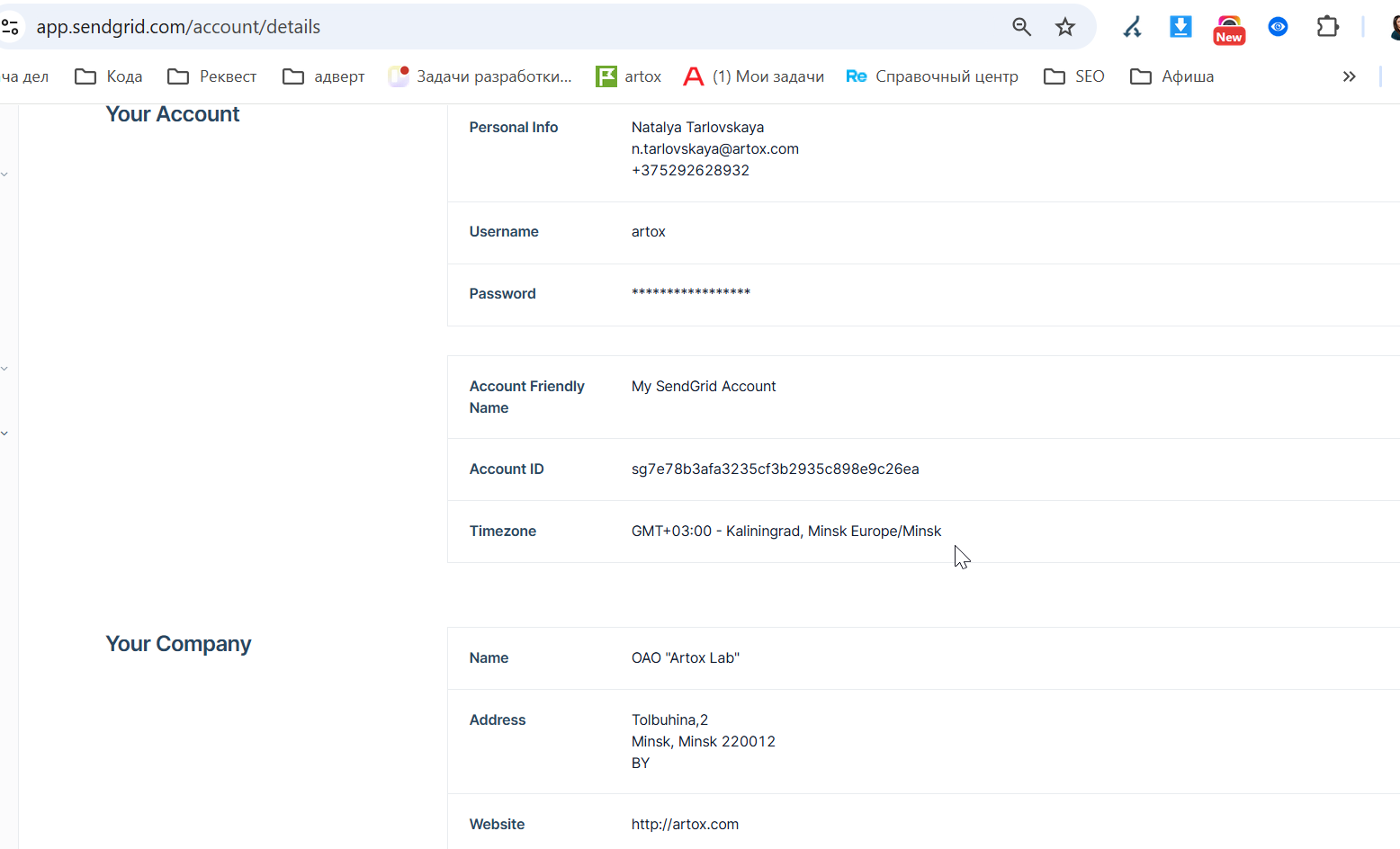The width and height of the screenshot is (1400, 849).
Task: Click the email n.tarlovskaya@artox.com
Action: coord(715,148)
